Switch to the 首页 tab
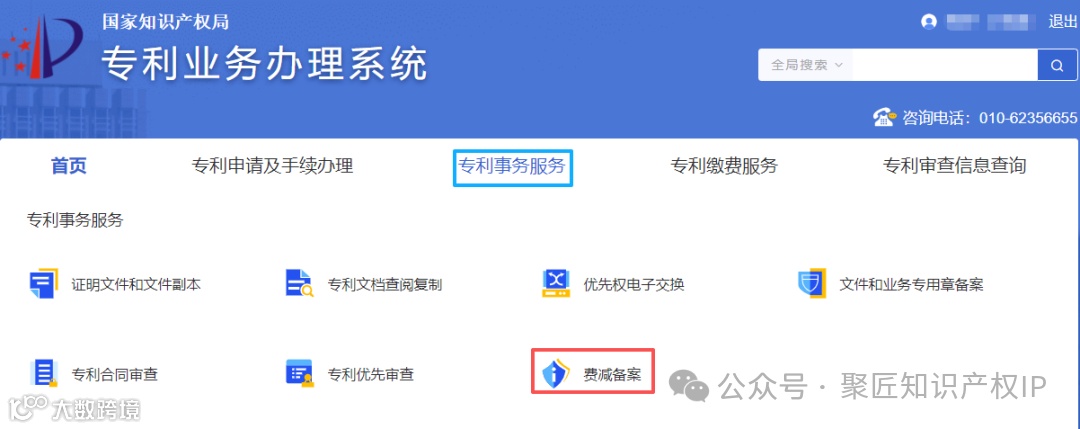1080x429 pixels. coord(69,166)
